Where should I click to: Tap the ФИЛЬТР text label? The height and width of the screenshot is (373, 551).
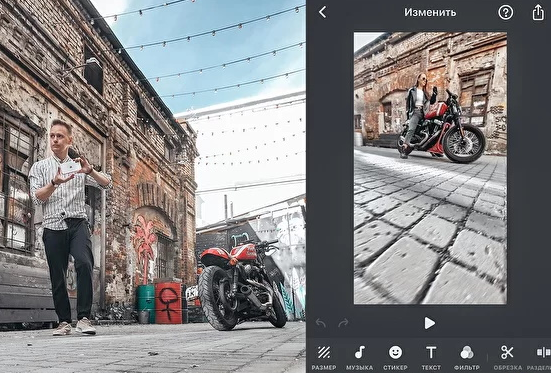(467, 368)
